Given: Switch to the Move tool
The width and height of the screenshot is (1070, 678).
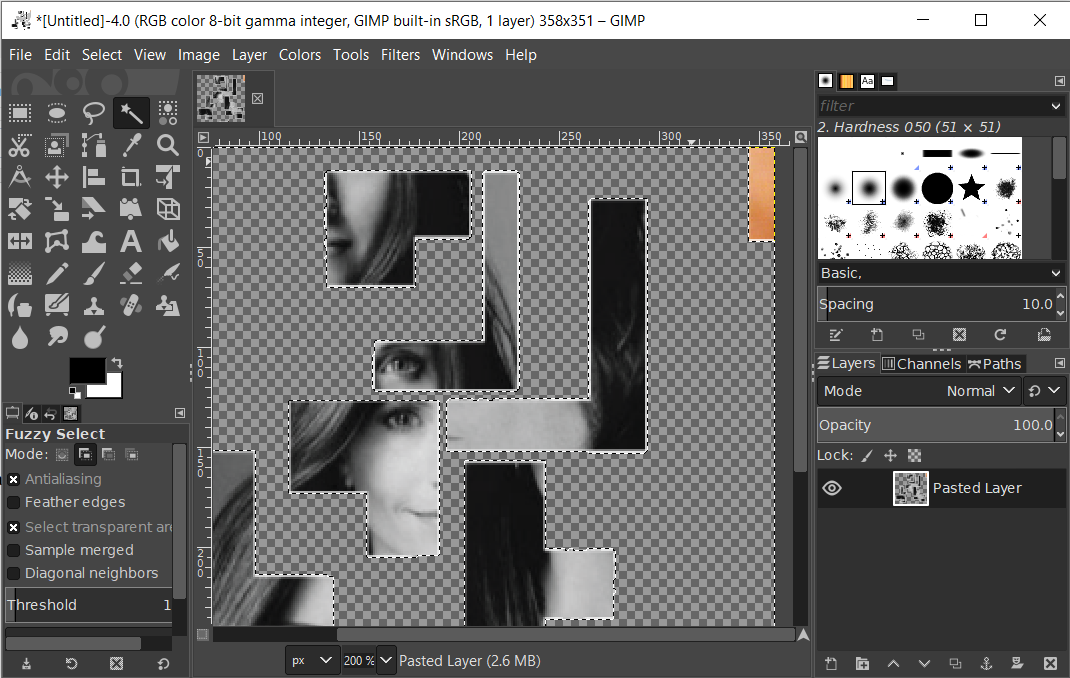Looking at the screenshot, I should pos(57,177).
